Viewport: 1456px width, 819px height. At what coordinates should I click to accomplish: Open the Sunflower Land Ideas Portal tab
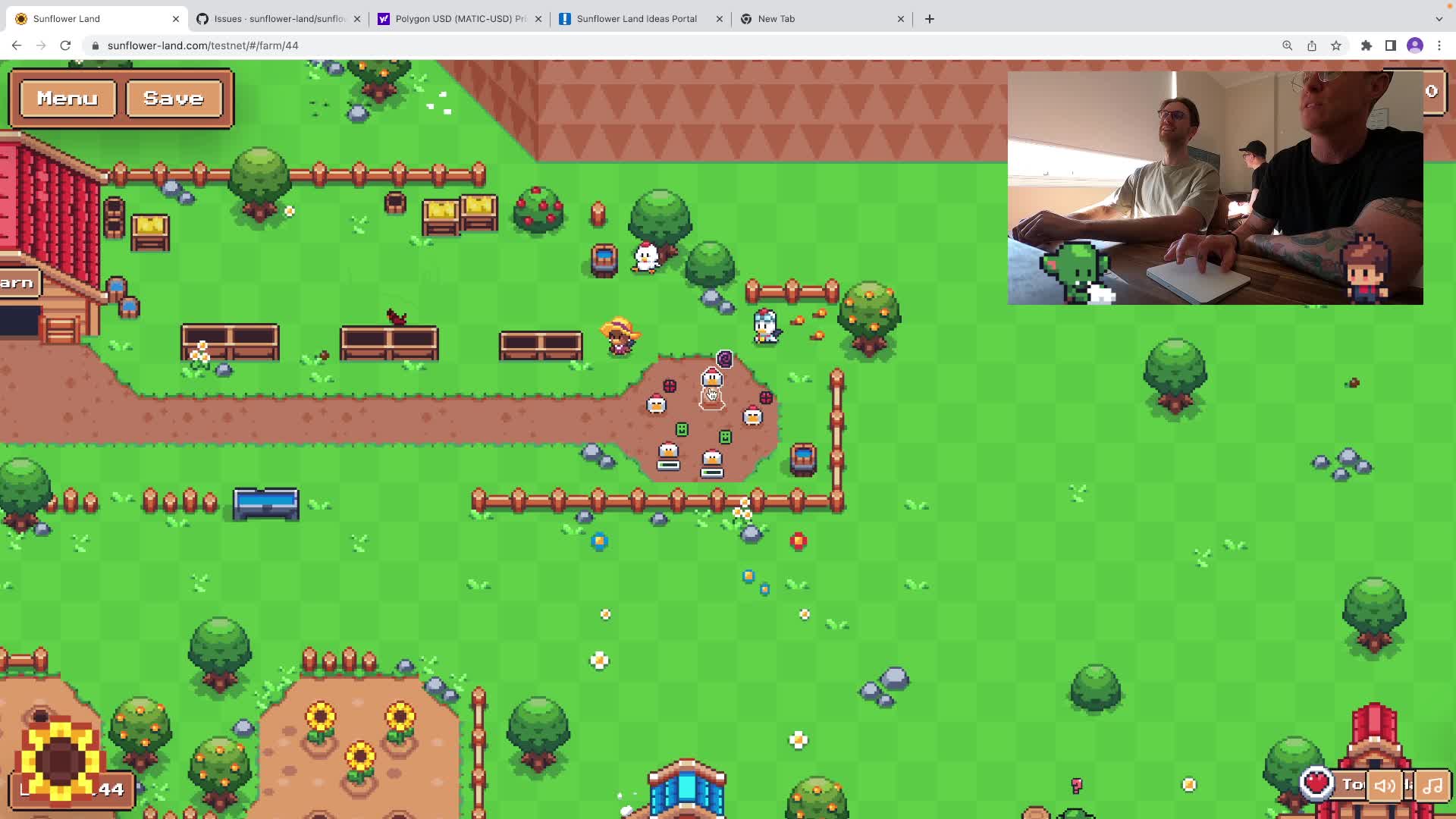click(x=635, y=18)
